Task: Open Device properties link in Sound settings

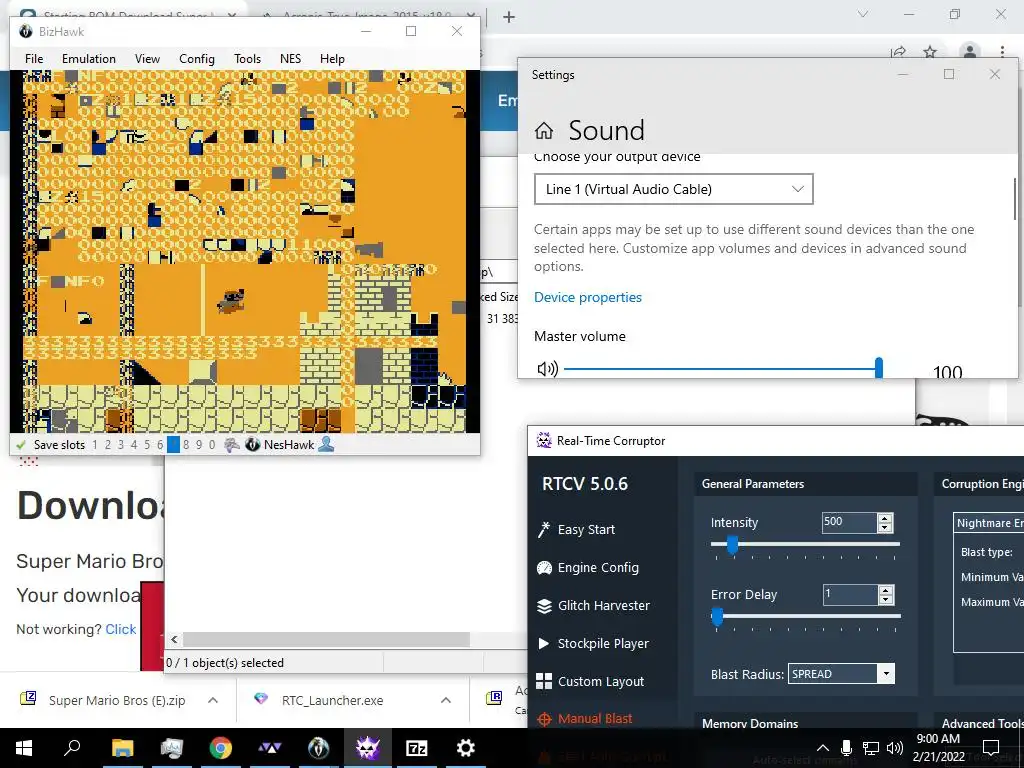Action: click(588, 297)
